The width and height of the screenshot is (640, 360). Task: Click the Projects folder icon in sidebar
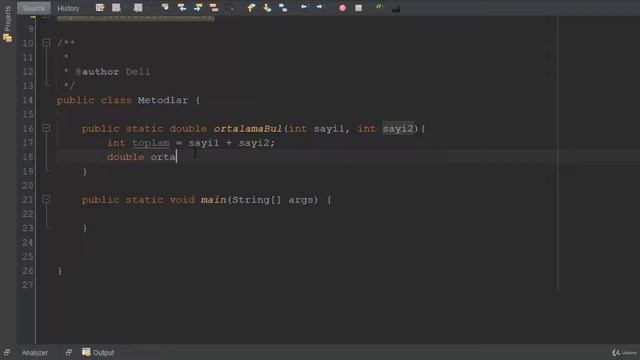(7, 38)
